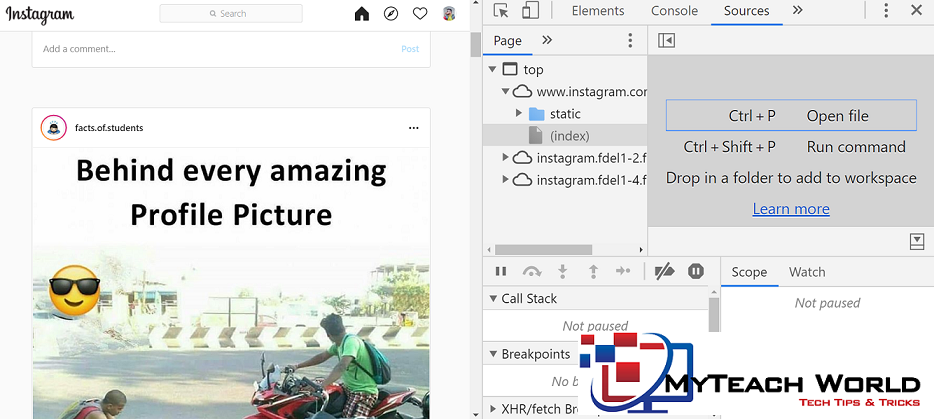Click the Ctrl + P Open file shortcut row
The image size is (934, 419).
[x=791, y=115]
